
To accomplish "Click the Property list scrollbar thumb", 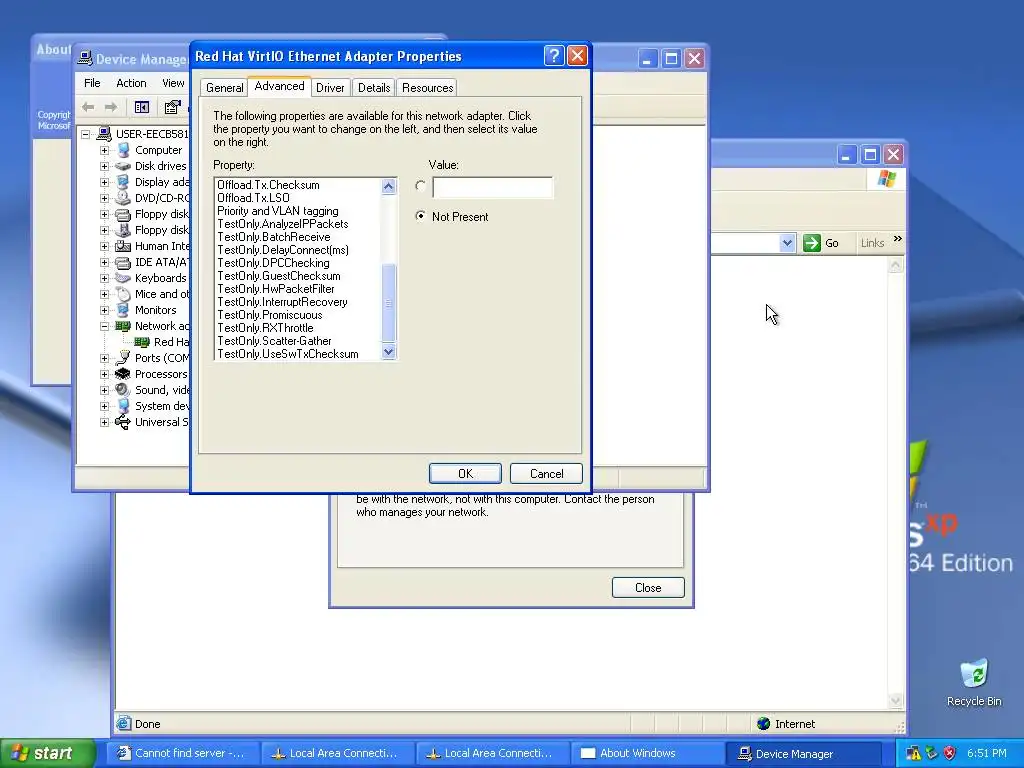I will click(389, 303).
